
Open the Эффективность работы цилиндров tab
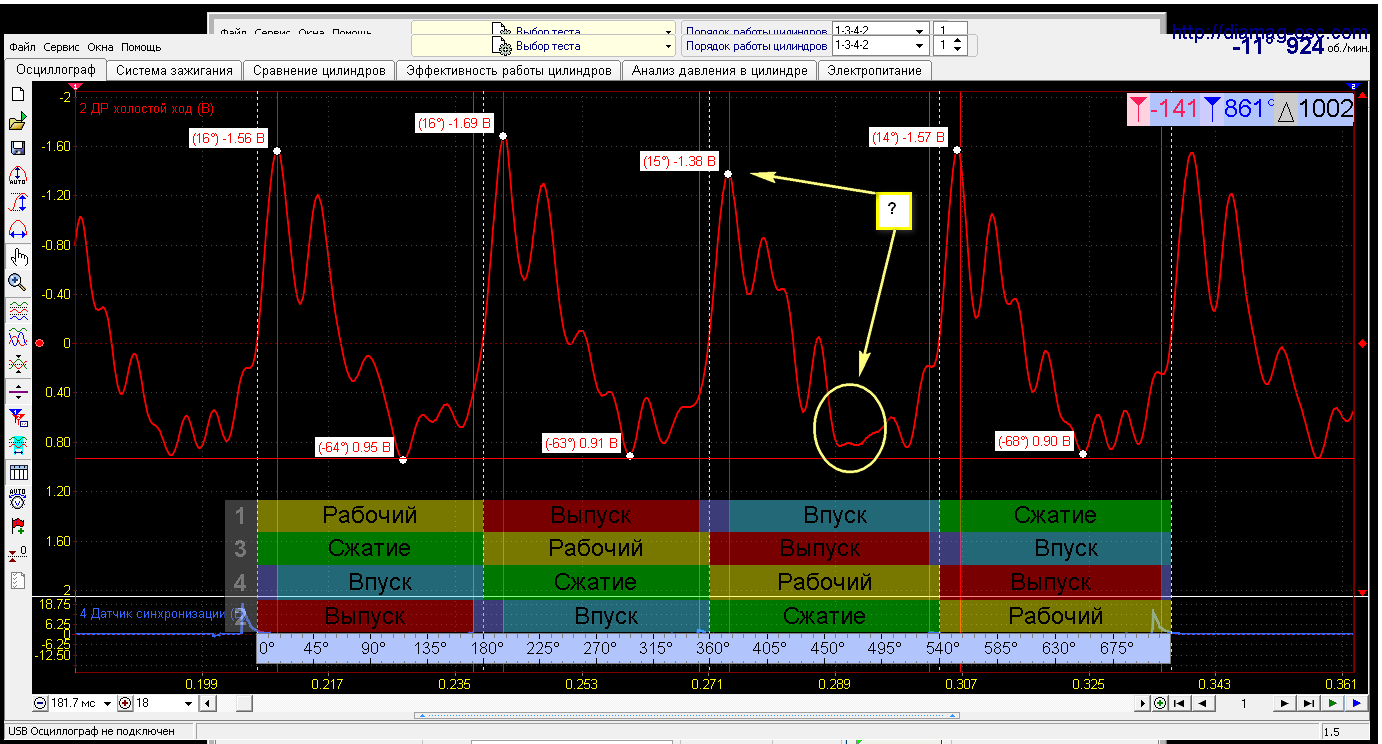(508, 70)
